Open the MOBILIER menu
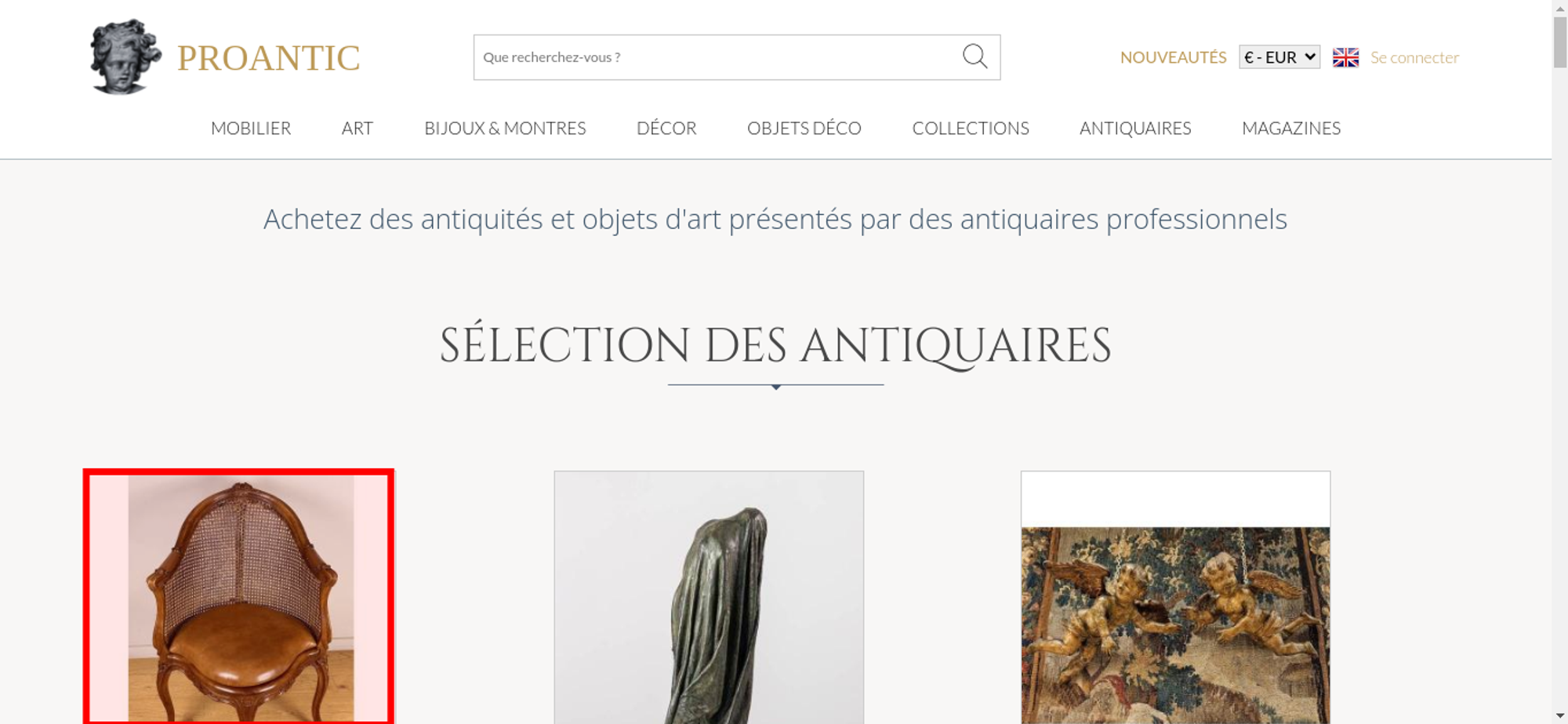1568x724 pixels. (x=251, y=128)
